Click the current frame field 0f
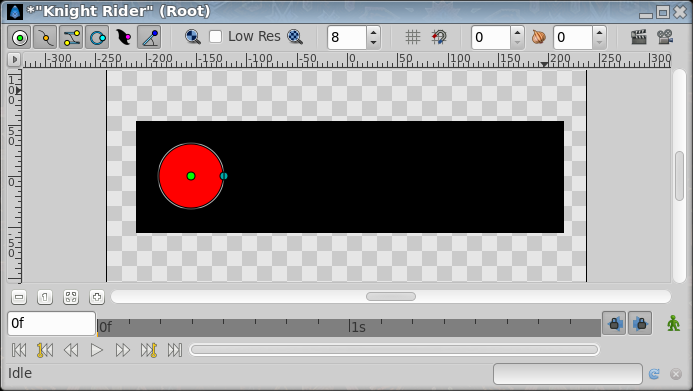 click(x=51, y=323)
